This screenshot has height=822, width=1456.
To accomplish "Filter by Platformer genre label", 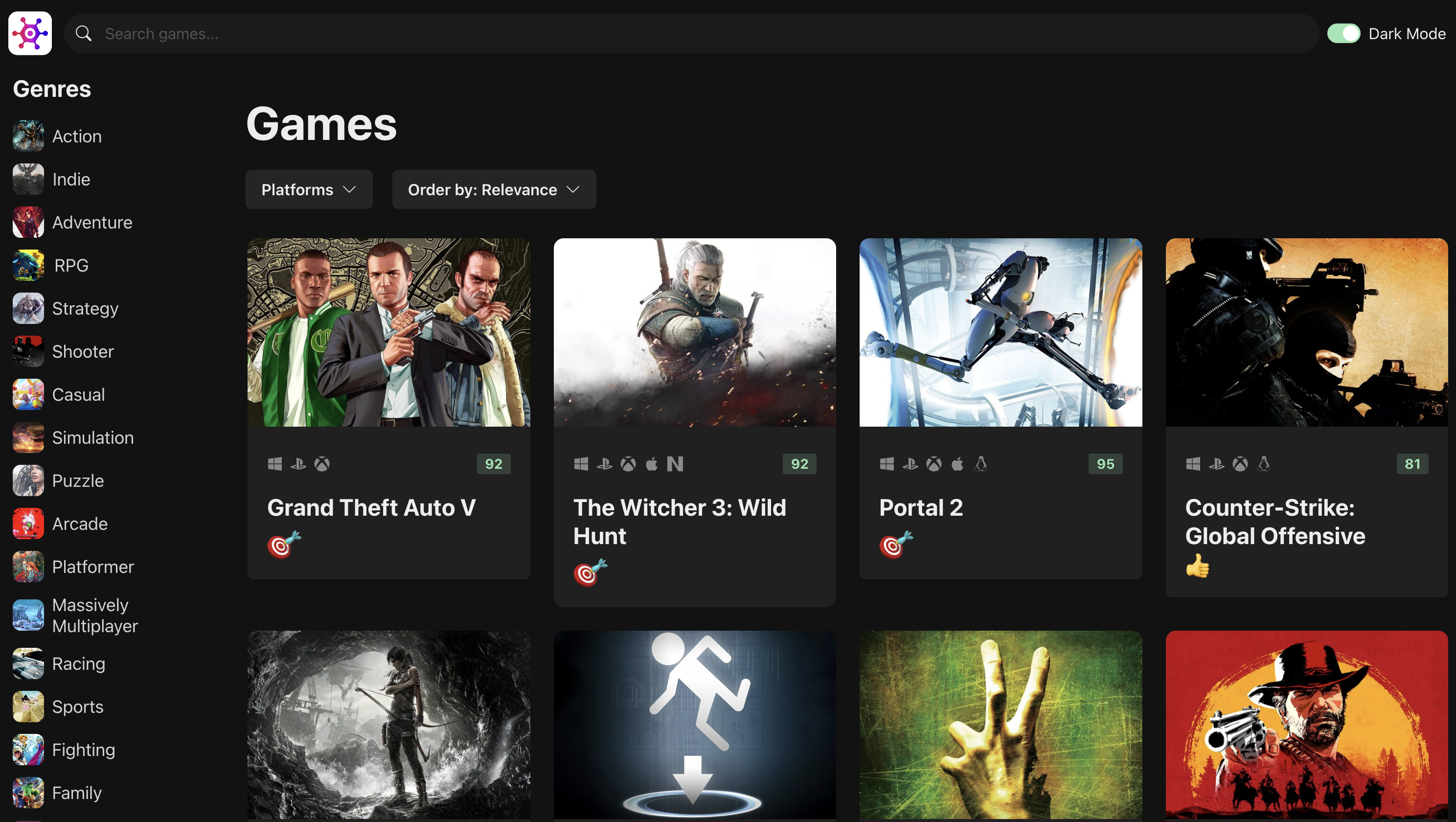I will pos(93,567).
